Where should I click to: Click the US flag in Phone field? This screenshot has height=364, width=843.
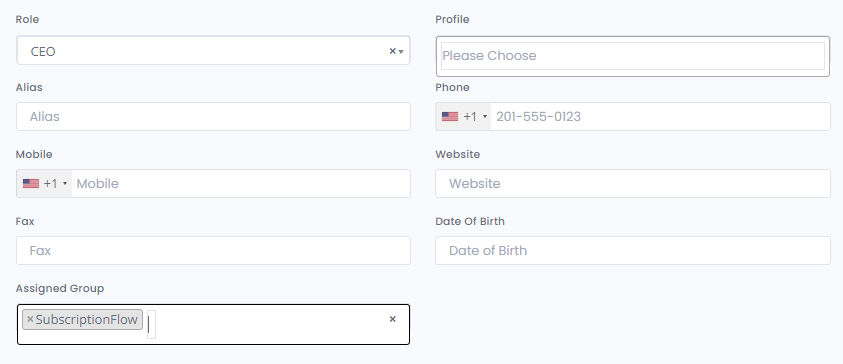tap(450, 117)
